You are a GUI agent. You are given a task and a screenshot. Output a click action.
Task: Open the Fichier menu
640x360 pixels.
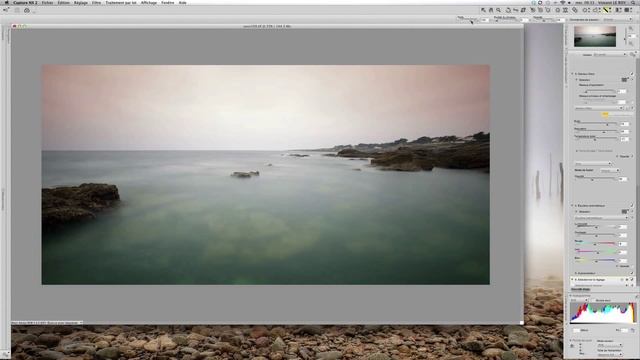pyautogui.click(x=47, y=2)
